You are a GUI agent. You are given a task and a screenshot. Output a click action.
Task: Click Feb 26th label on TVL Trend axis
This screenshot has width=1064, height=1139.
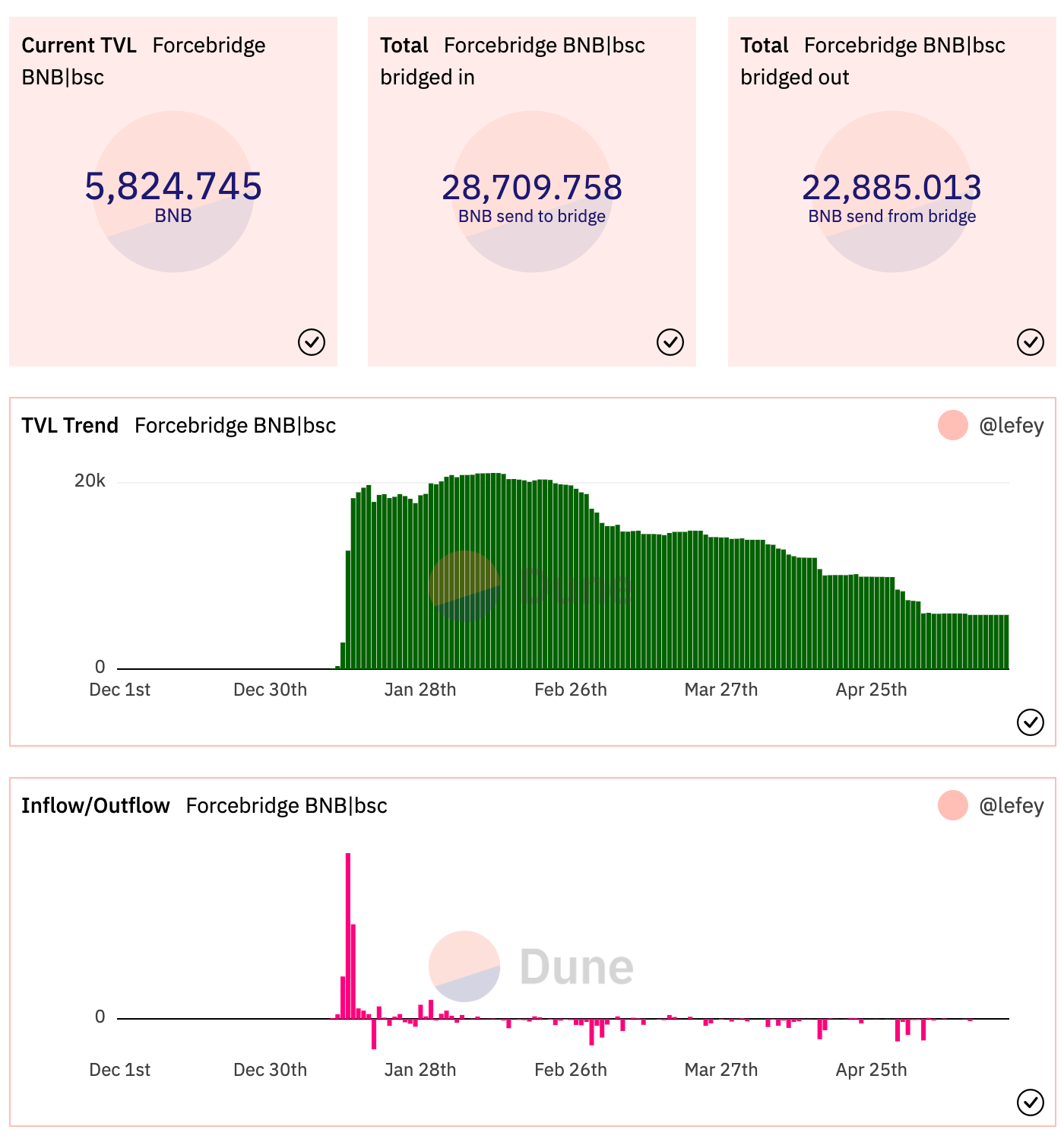(571, 690)
